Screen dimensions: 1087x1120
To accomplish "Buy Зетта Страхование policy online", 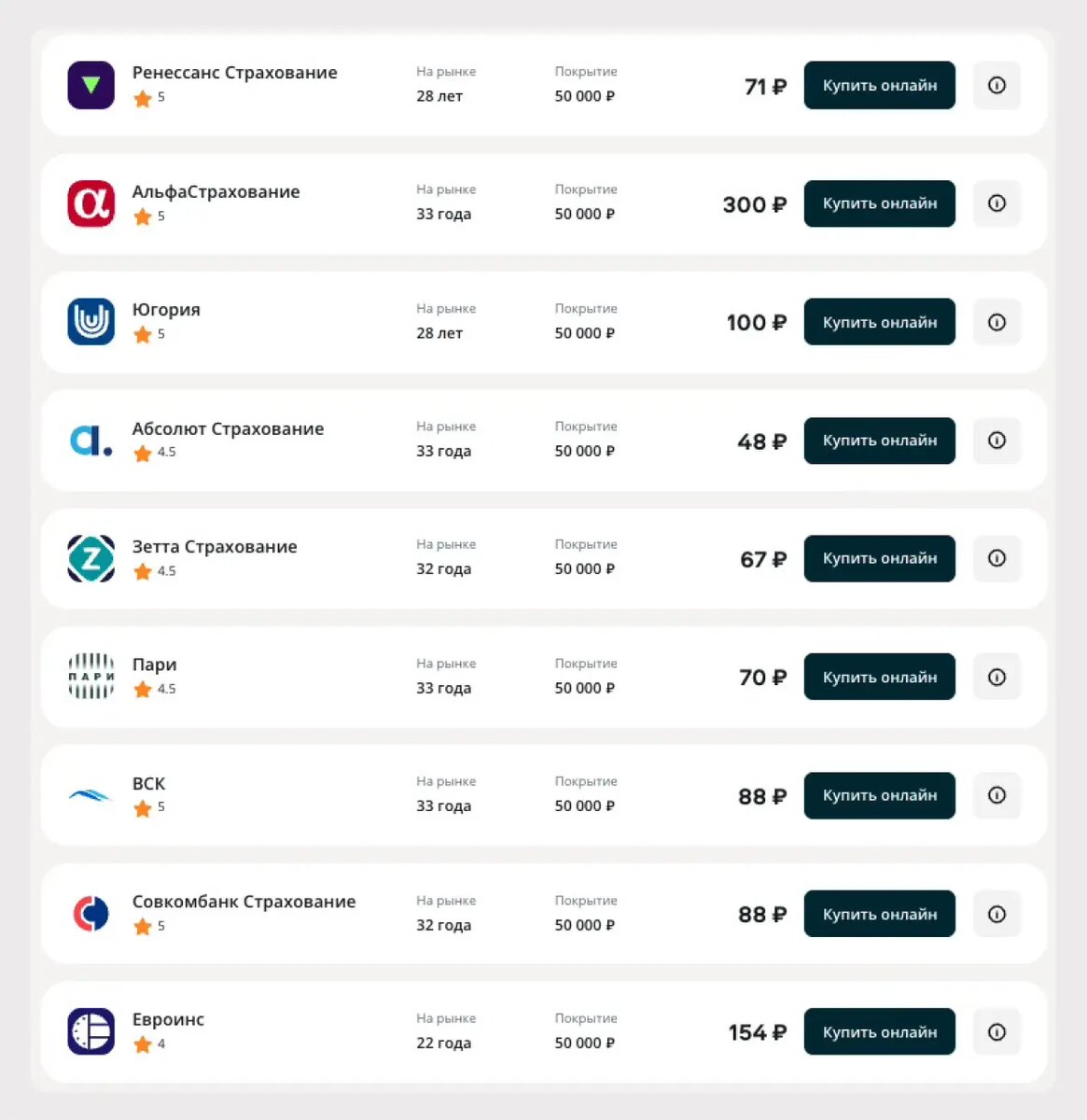I will (x=879, y=558).
